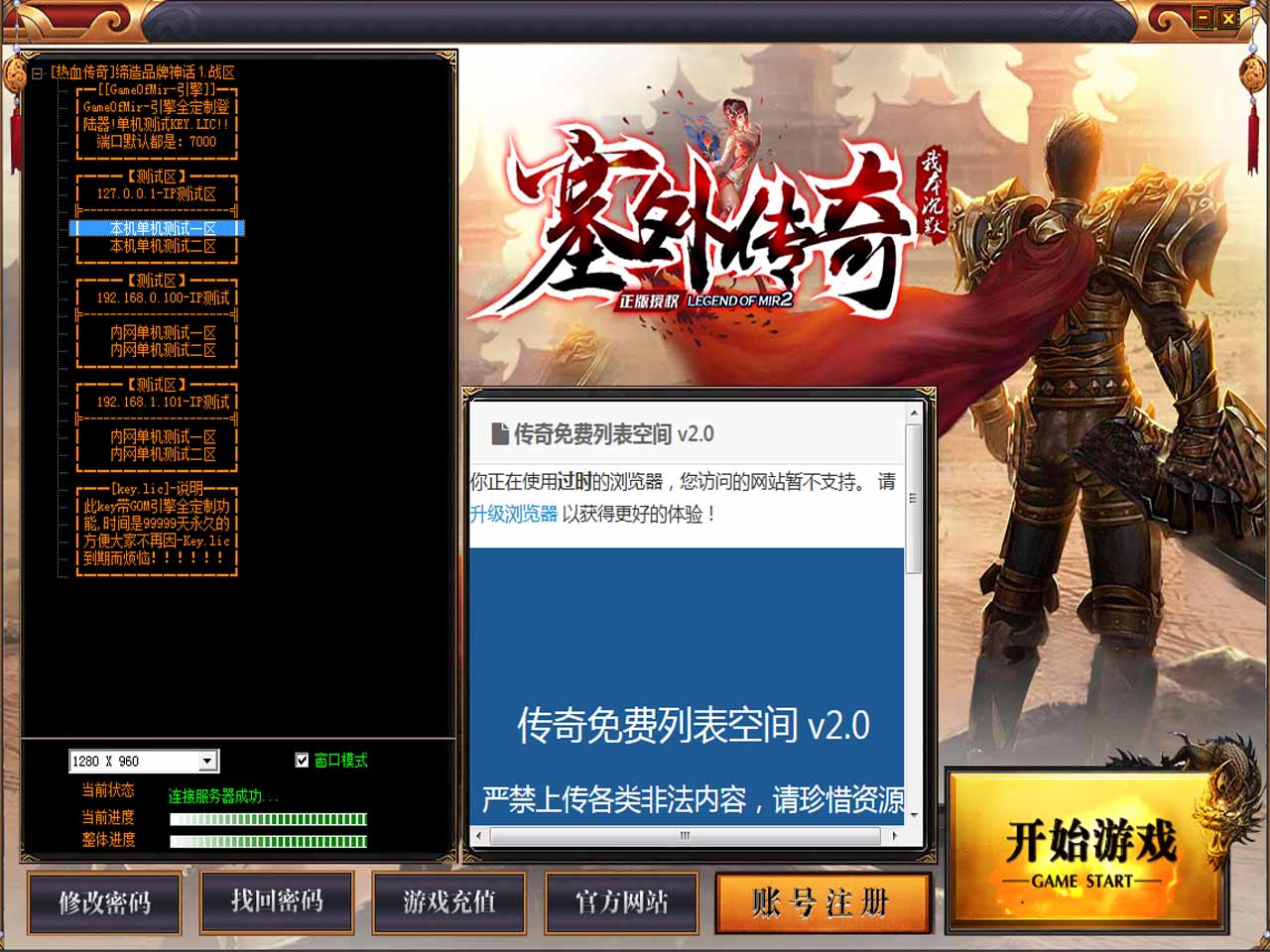This screenshot has width=1270, height=952.
Task: Click the horizontal scrollbar right arrow
Action: point(894,836)
